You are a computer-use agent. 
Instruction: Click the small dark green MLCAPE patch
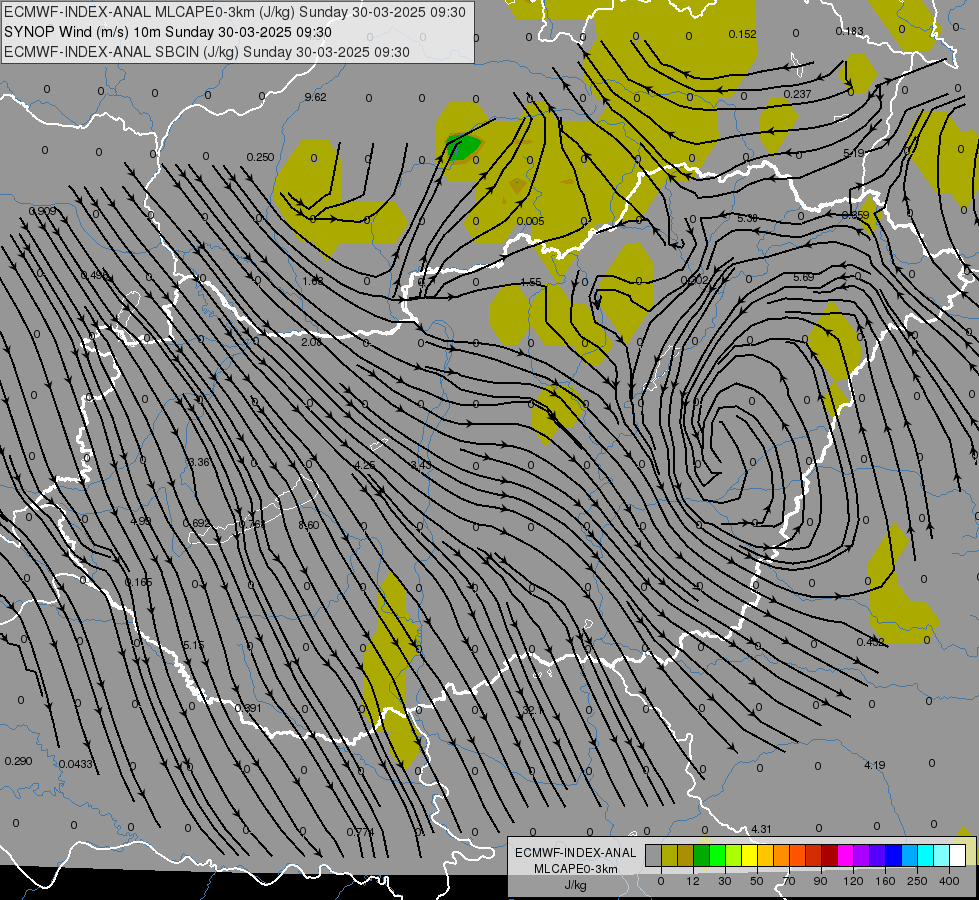tap(463, 147)
